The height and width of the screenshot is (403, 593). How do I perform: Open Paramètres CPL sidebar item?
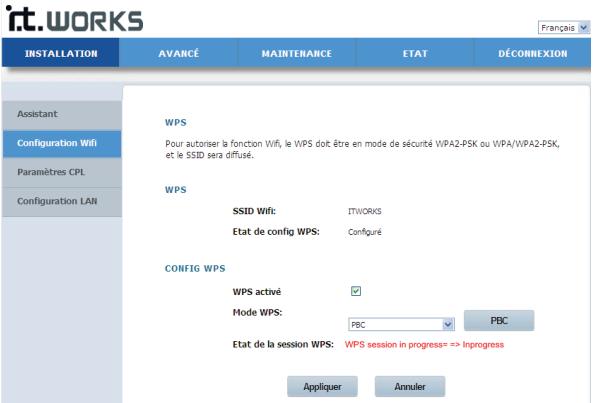(x=62, y=172)
